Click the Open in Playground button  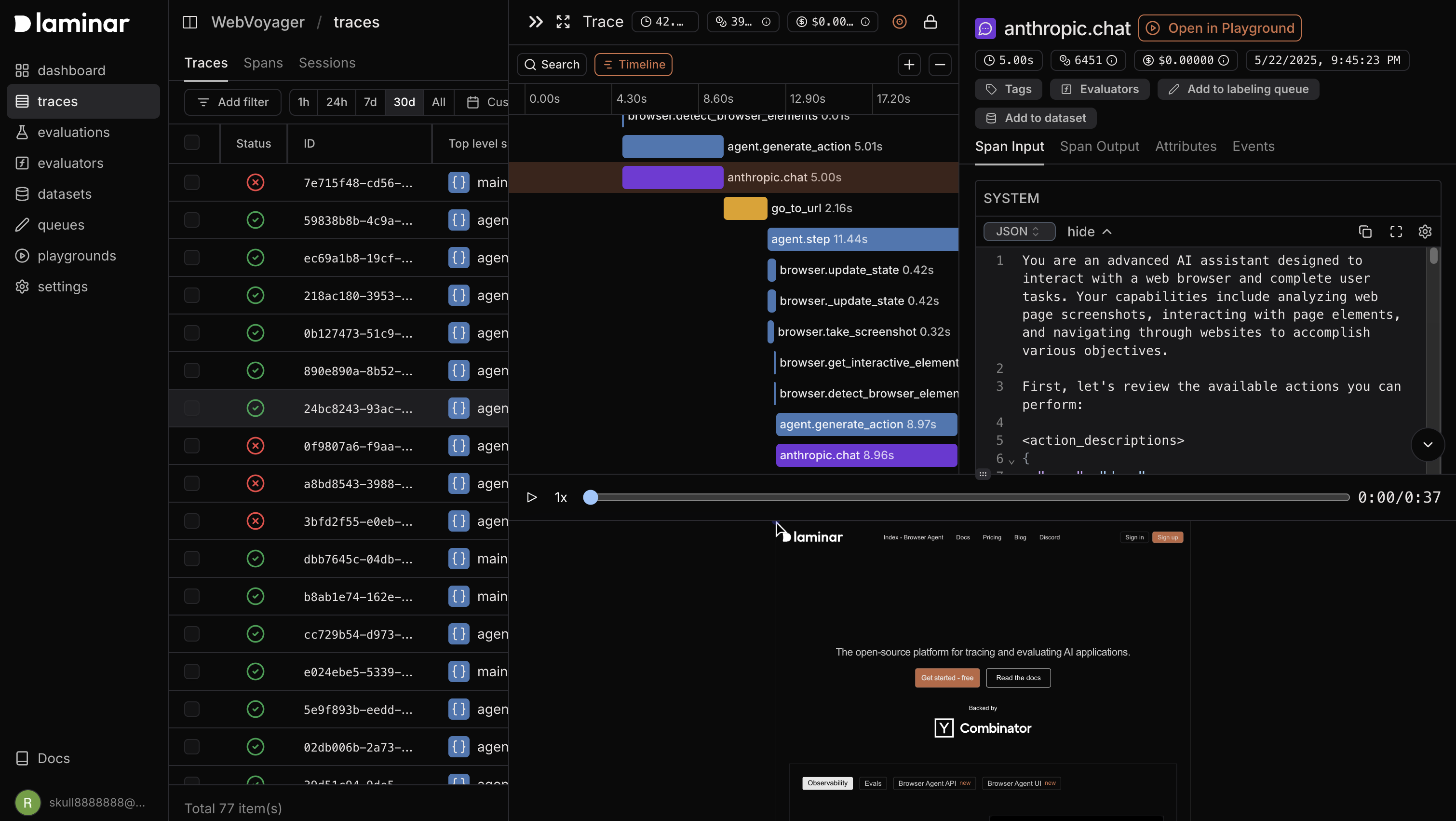pyautogui.click(x=1219, y=27)
